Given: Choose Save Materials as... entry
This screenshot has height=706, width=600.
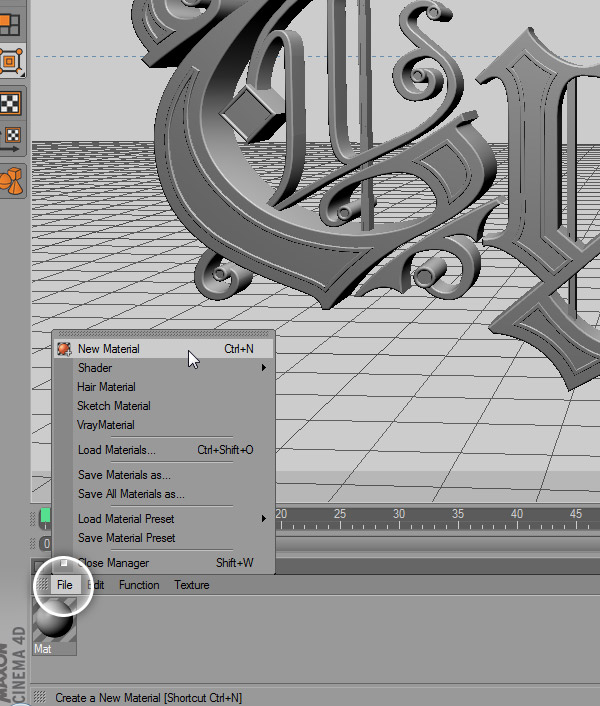Looking at the screenshot, I should pos(163,475).
